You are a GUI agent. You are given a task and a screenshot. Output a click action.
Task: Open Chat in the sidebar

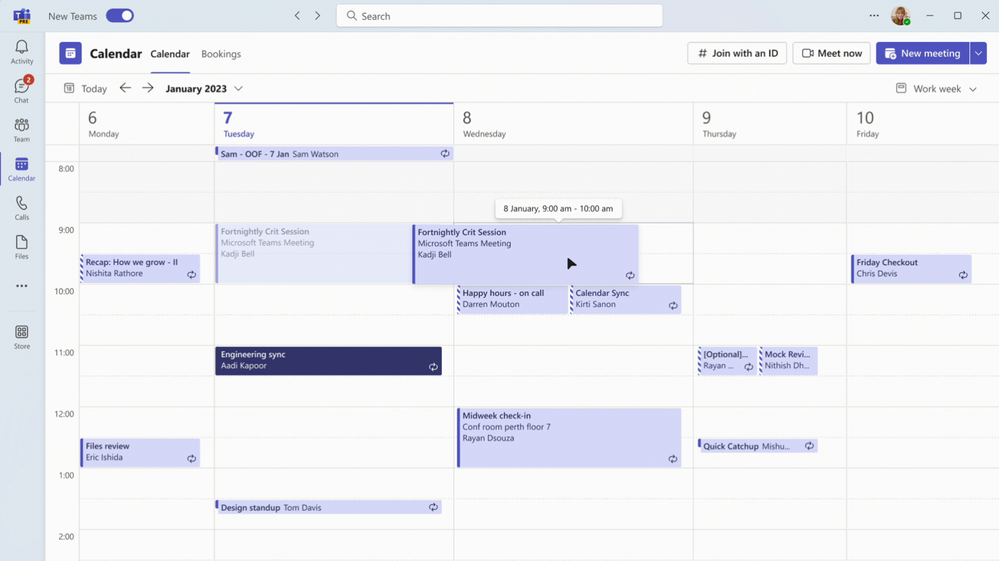pos(21,91)
